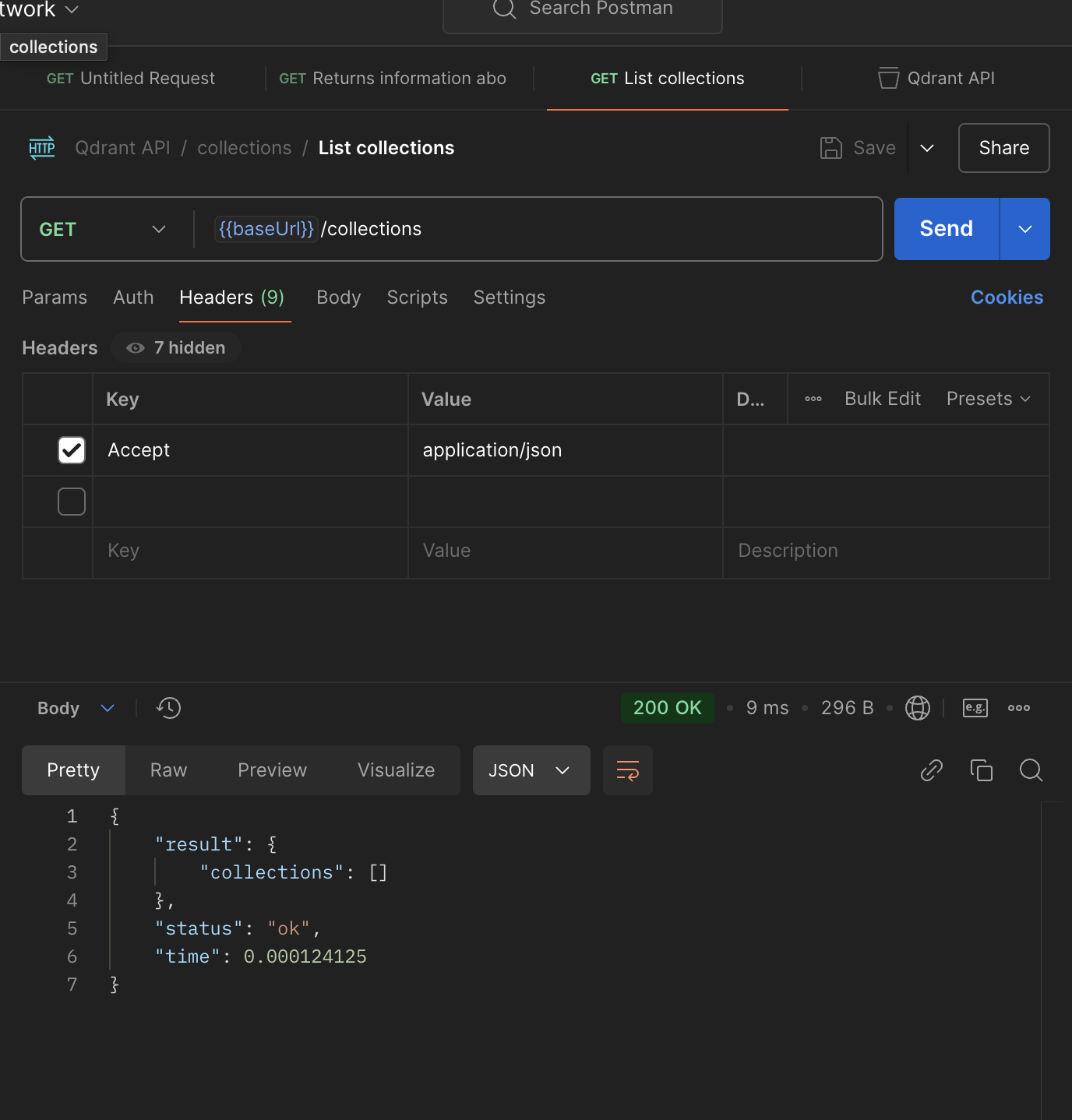Switch to the Qdrant API tab
Screen dimensions: 1072x1120
coord(936,78)
